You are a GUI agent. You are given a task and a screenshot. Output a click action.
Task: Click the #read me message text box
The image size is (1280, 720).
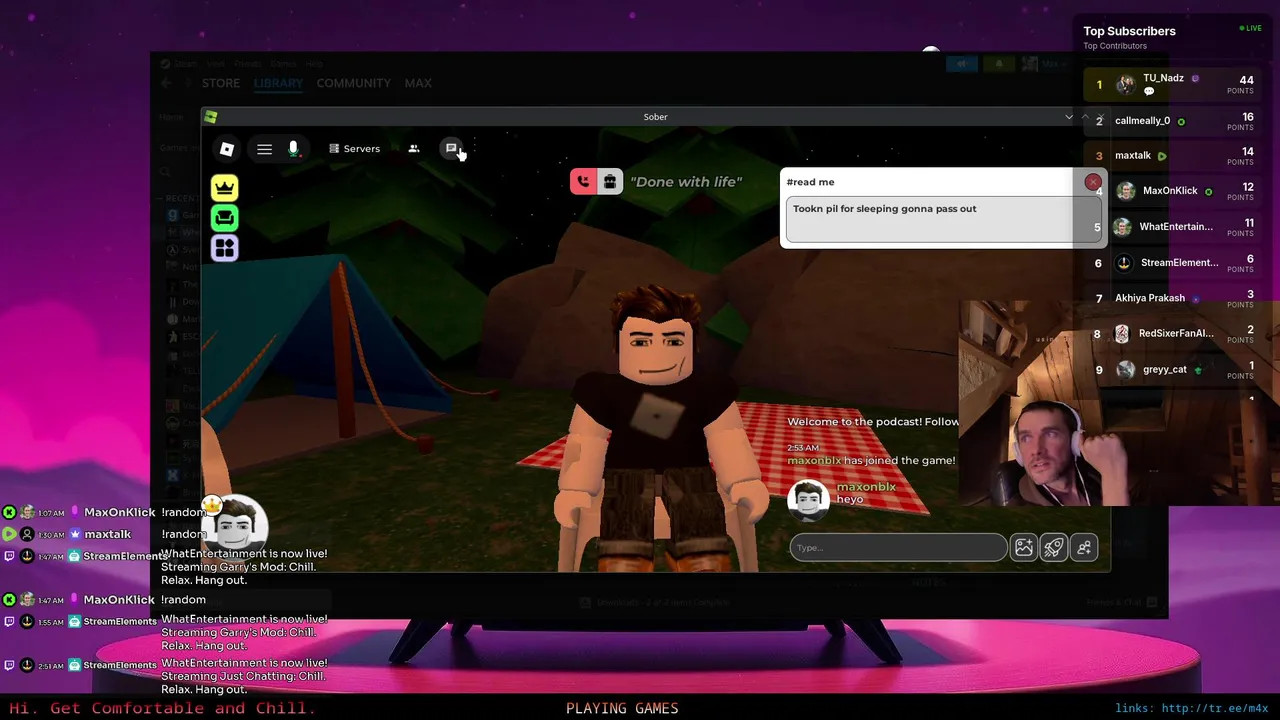pos(943,219)
